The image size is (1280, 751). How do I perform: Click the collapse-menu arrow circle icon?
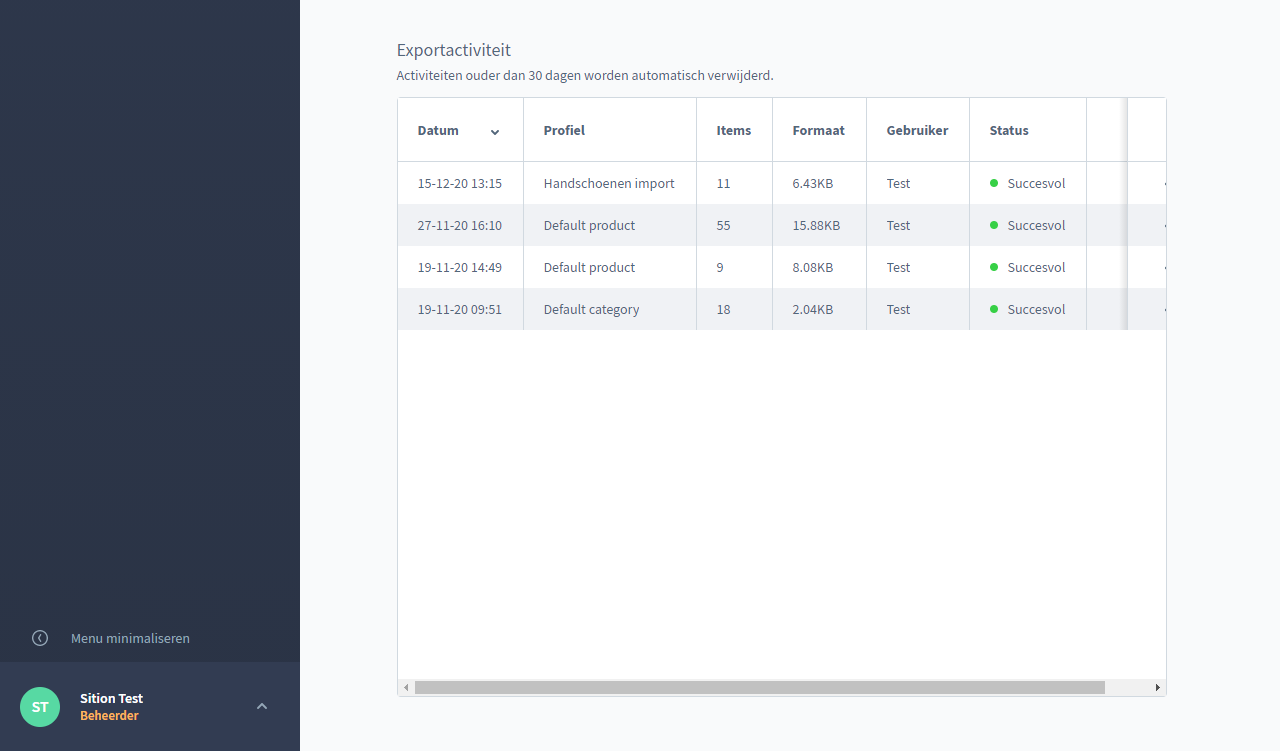(x=40, y=638)
